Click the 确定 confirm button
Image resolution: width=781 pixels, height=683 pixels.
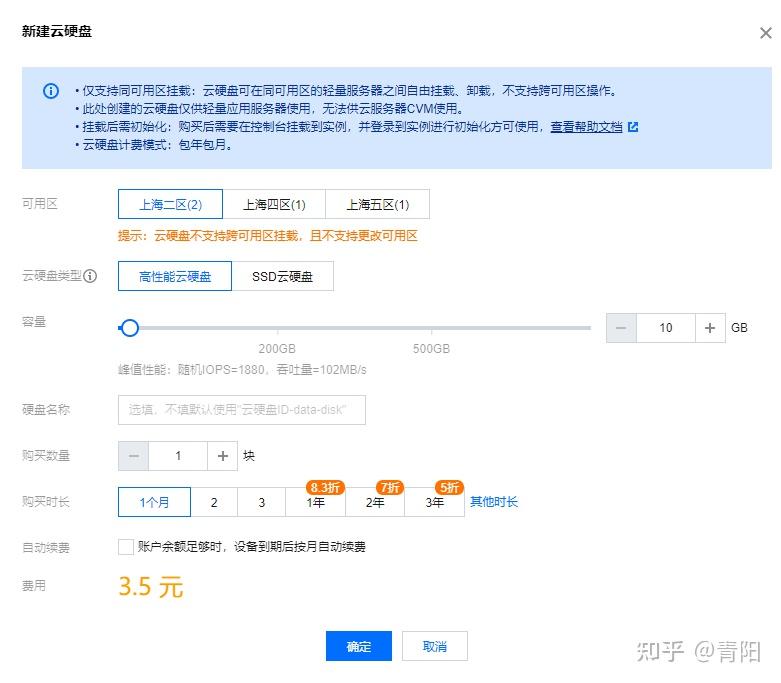point(359,646)
